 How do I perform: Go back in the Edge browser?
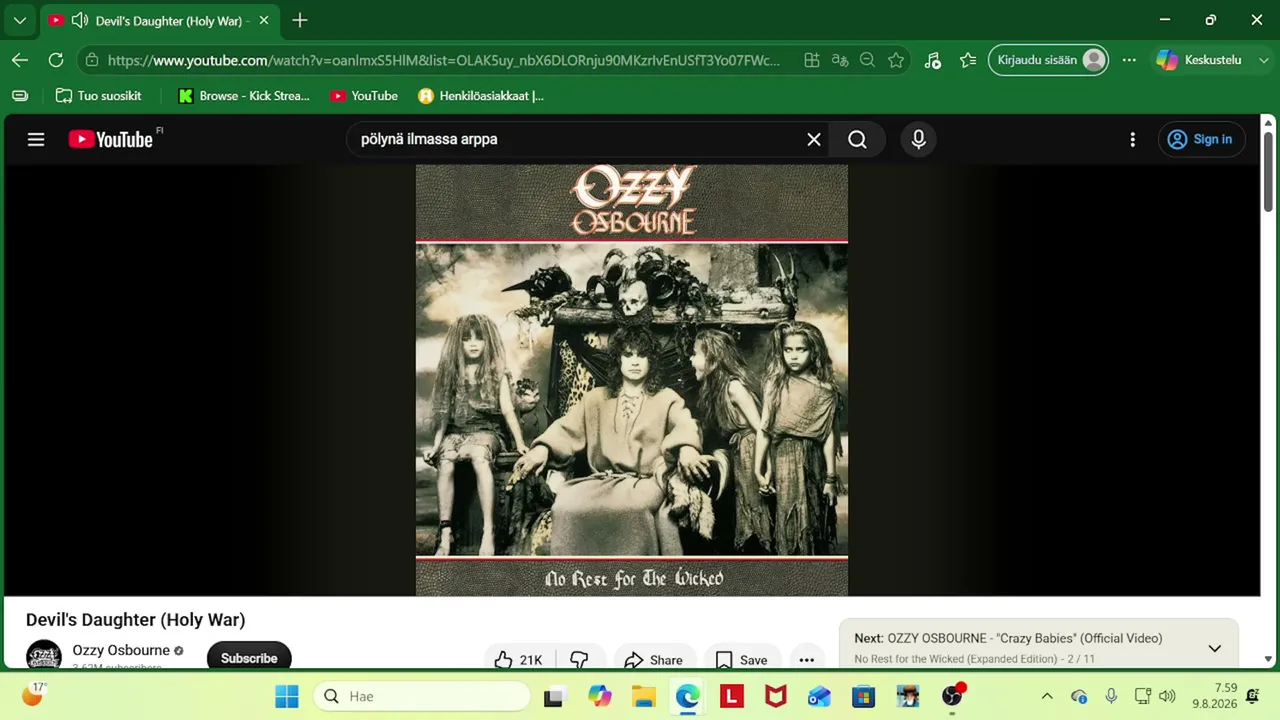coord(20,60)
